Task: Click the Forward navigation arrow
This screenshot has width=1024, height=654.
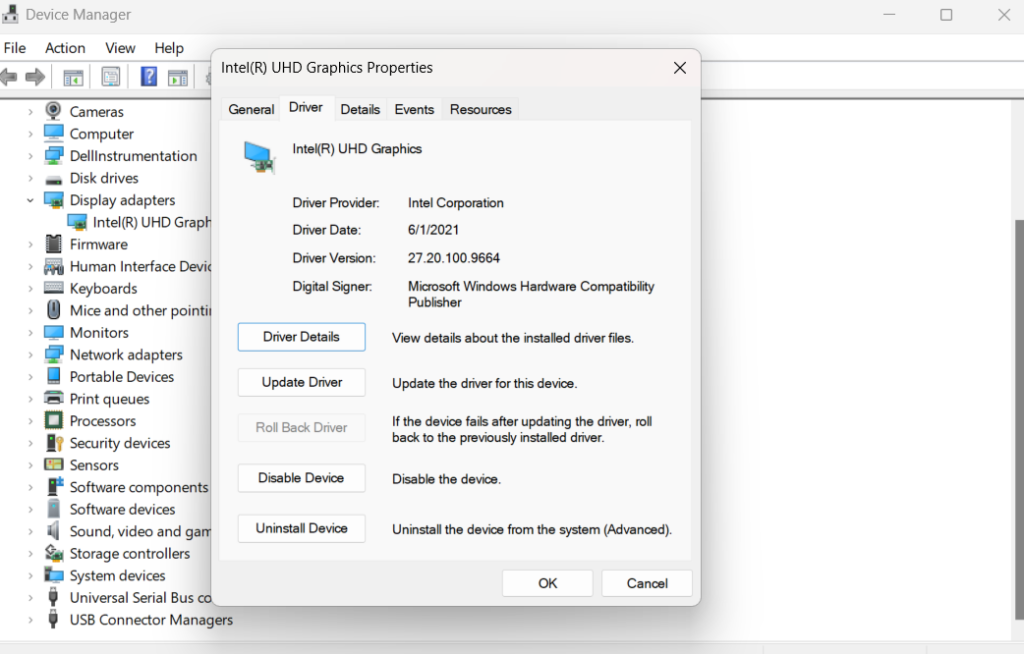Action: tap(35, 76)
